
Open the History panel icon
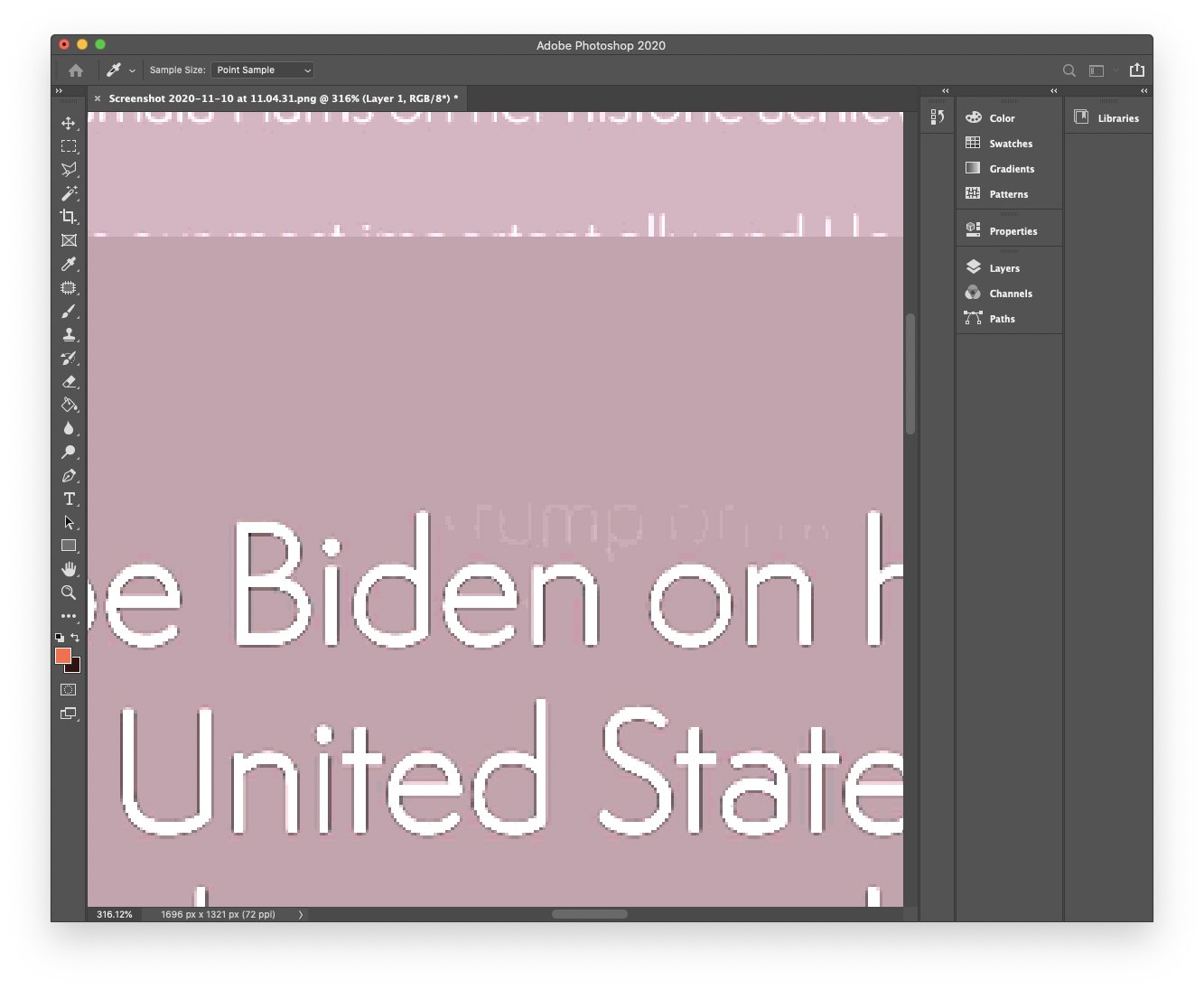coord(938,117)
